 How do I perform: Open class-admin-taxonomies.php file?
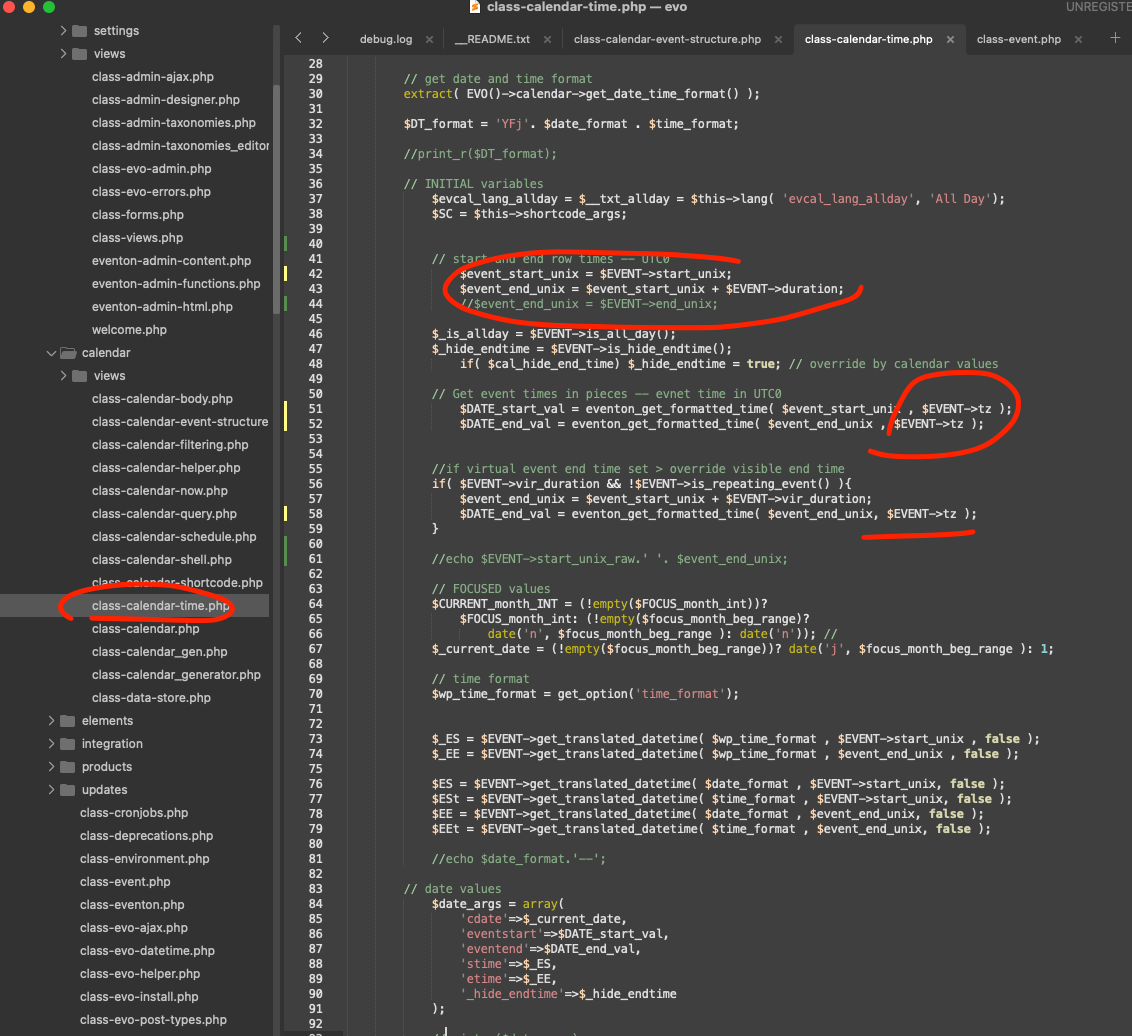(x=173, y=123)
